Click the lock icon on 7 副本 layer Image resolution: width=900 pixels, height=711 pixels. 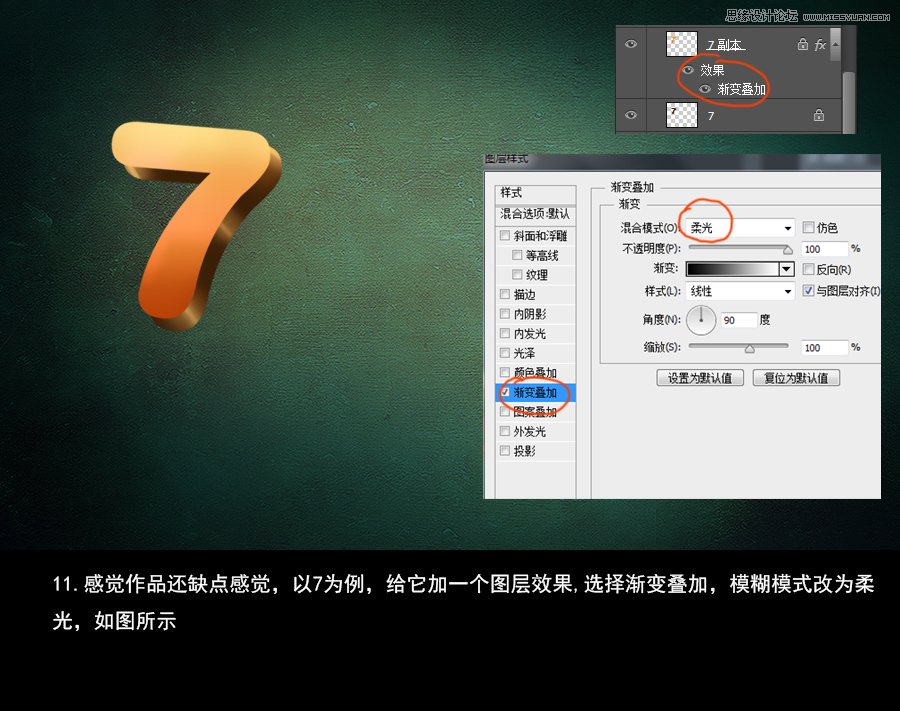pyautogui.click(x=802, y=44)
